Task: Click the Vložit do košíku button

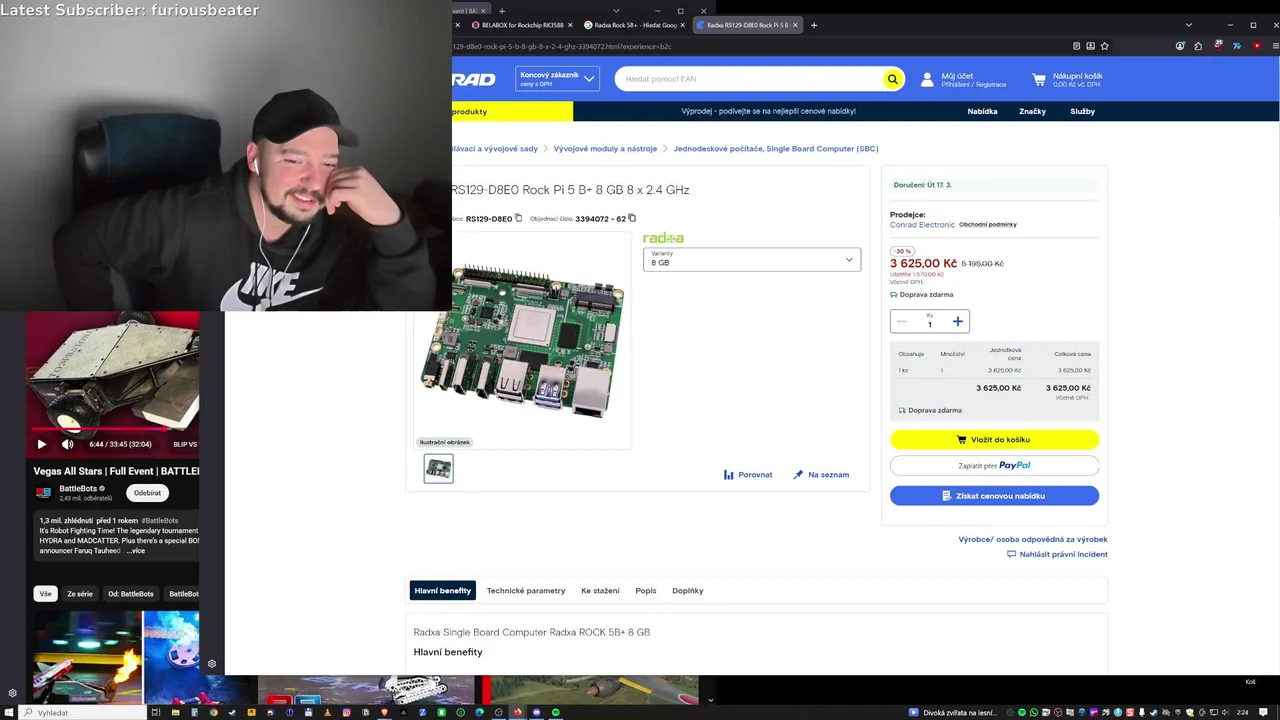Action: (994, 439)
